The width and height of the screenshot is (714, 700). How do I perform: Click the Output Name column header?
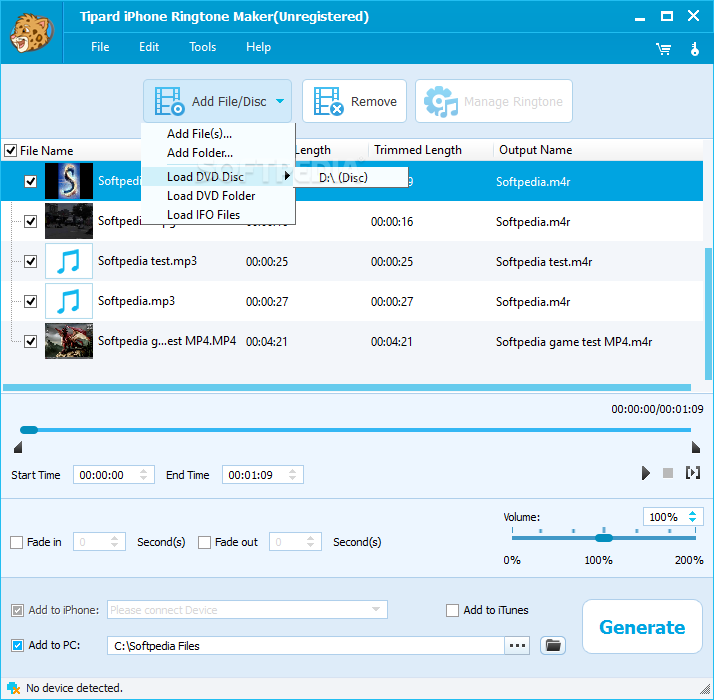pos(536,150)
